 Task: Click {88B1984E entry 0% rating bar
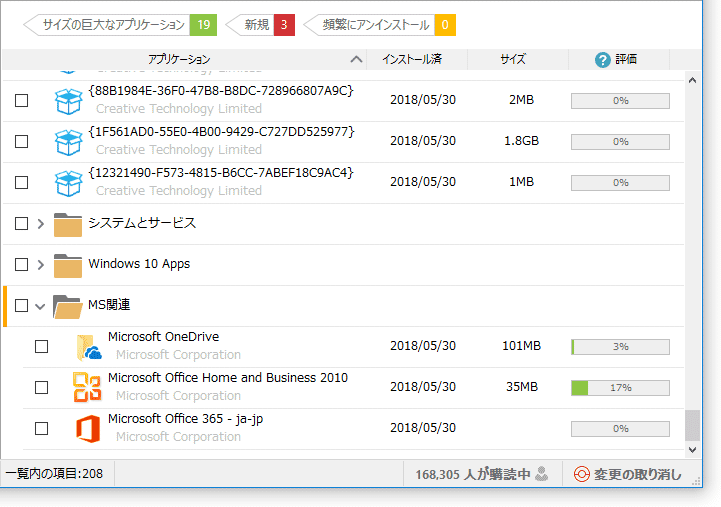pyautogui.click(x=620, y=101)
